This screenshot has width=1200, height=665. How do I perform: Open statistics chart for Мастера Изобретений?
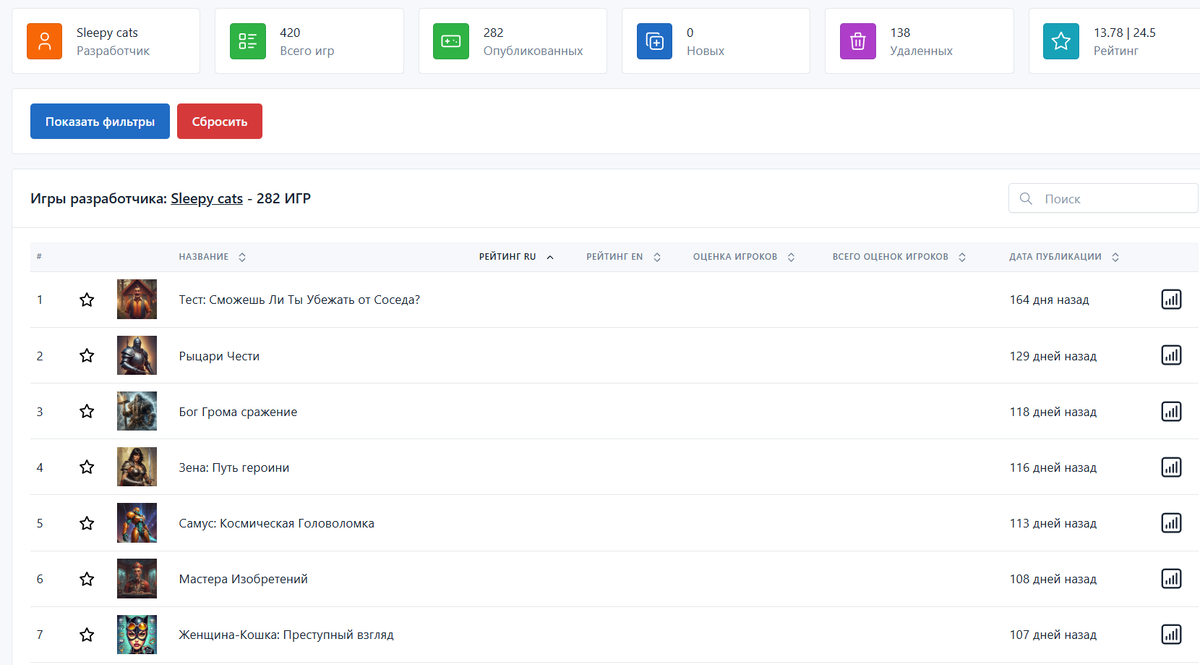(x=1171, y=578)
